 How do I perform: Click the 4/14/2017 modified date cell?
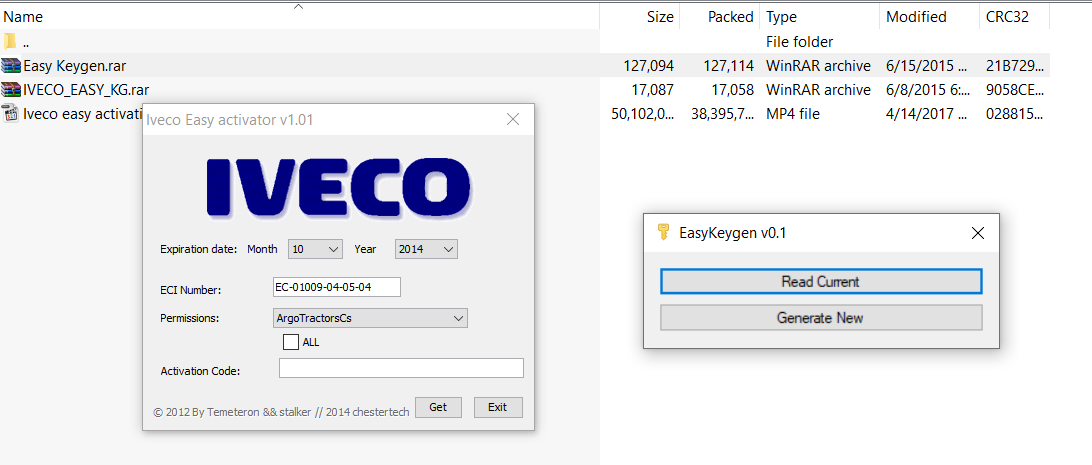[926, 113]
